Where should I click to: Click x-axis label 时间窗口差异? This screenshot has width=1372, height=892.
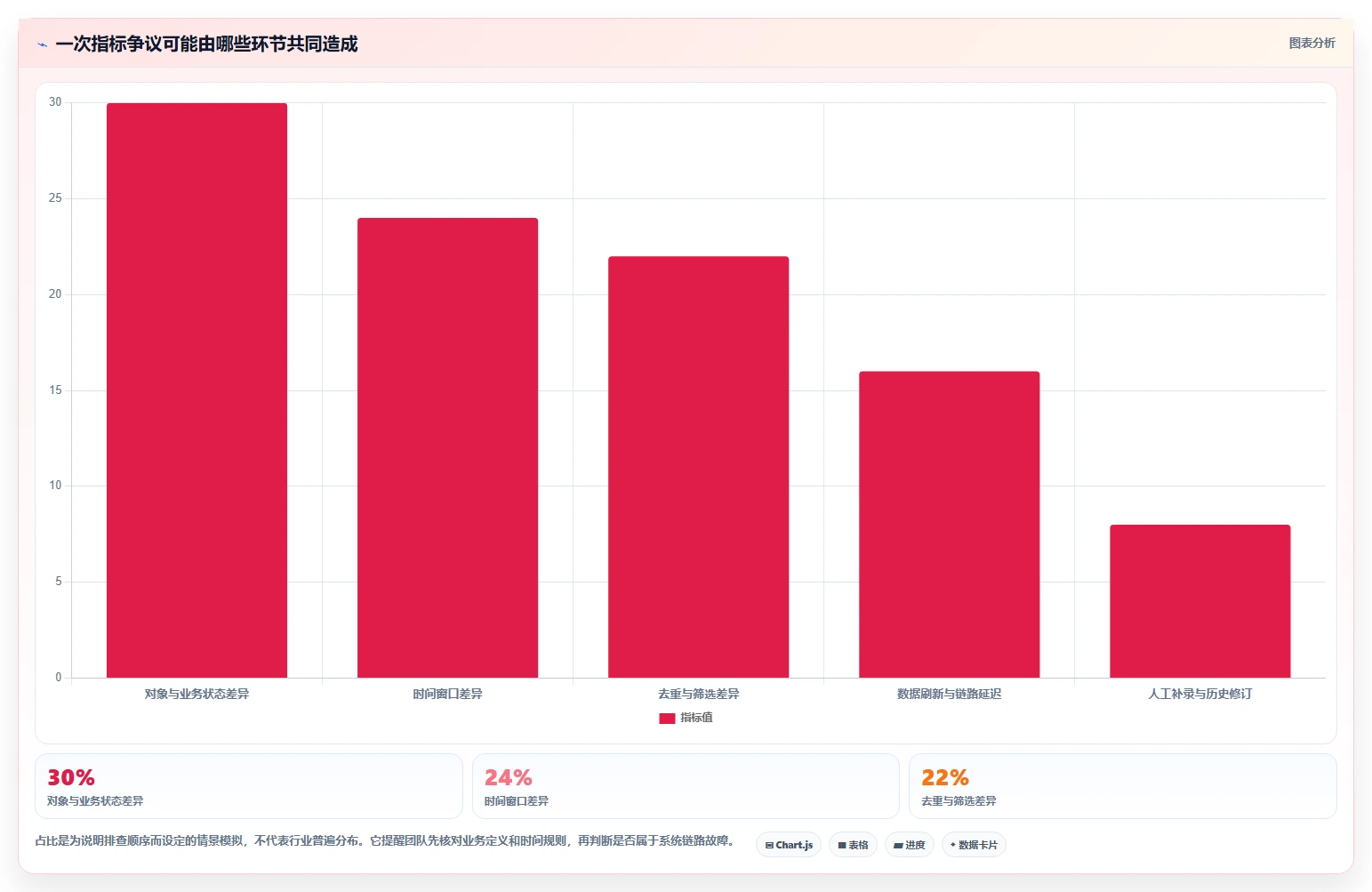(447, 694)
